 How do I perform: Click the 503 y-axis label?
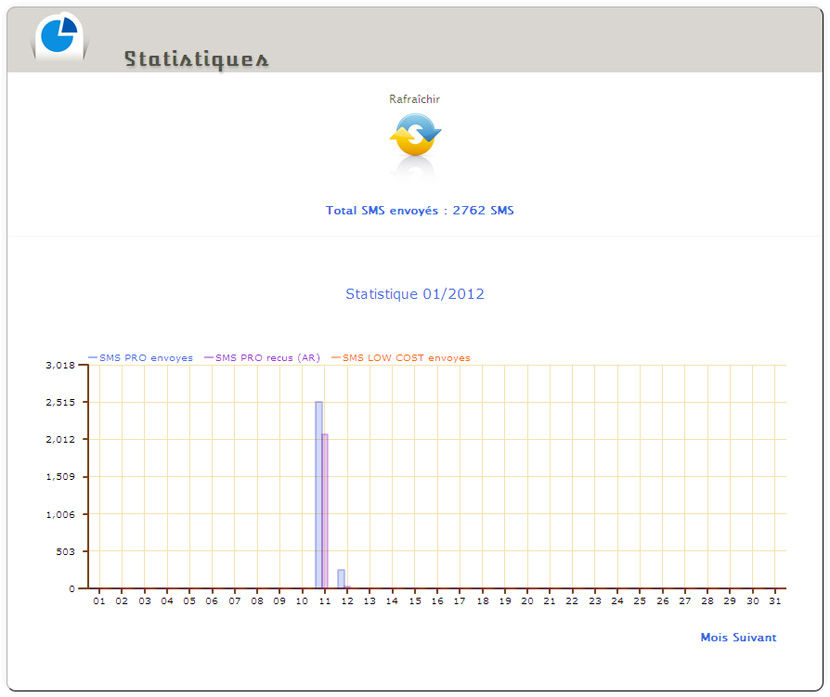(66, 551)
